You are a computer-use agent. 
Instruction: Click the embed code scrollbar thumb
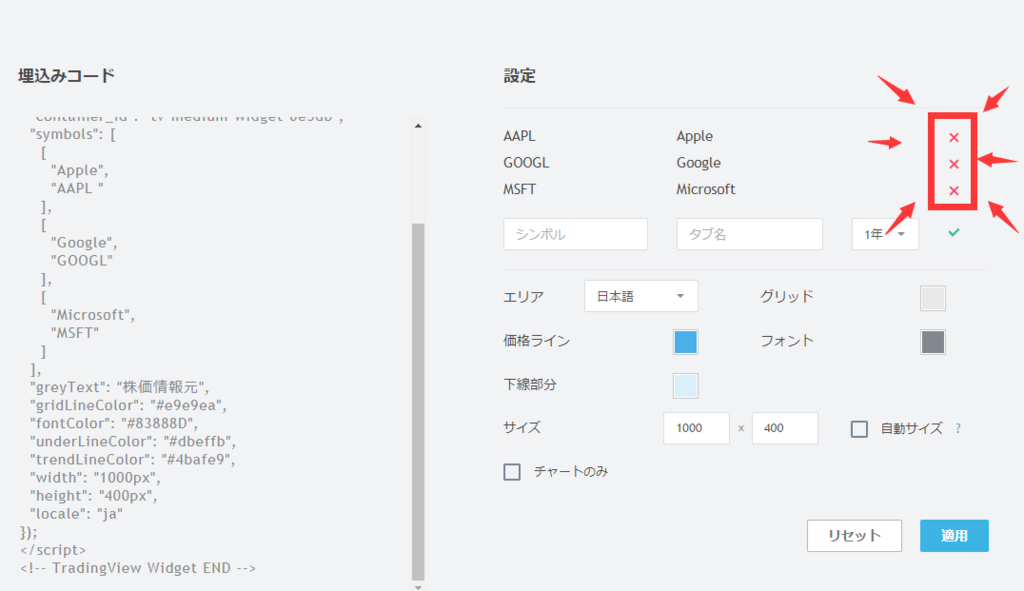(x=418, y=400)
